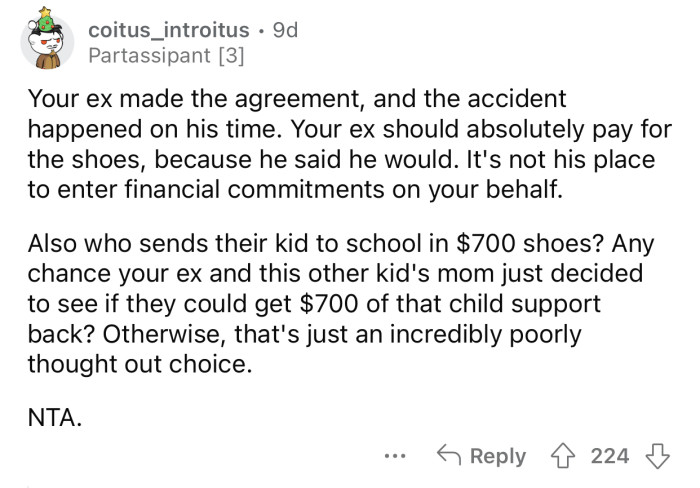Click the Reply text label

[x=497, y=456]
